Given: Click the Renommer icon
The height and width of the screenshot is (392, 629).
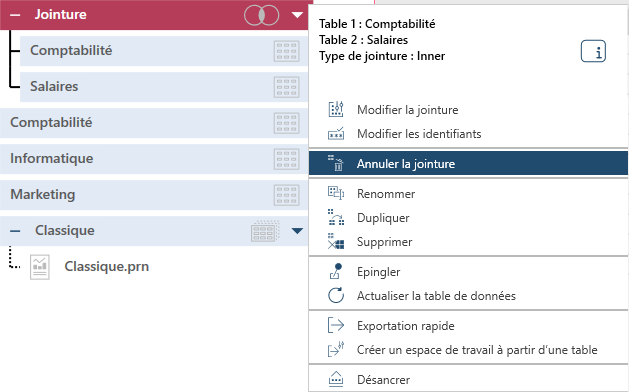Looking at the screenshot, I should click(336, 193).
